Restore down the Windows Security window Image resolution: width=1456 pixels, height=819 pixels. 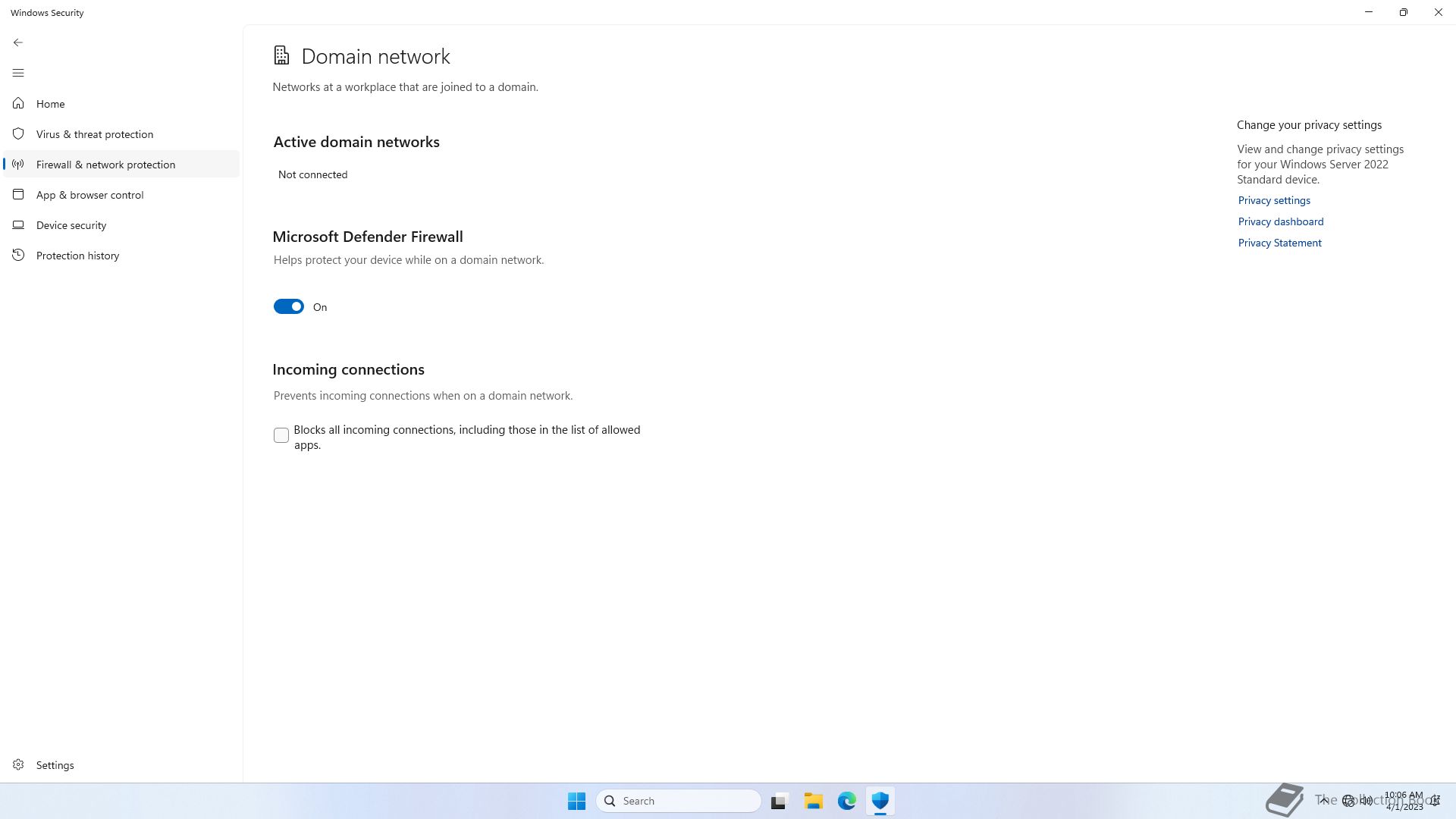point(1404,12)
